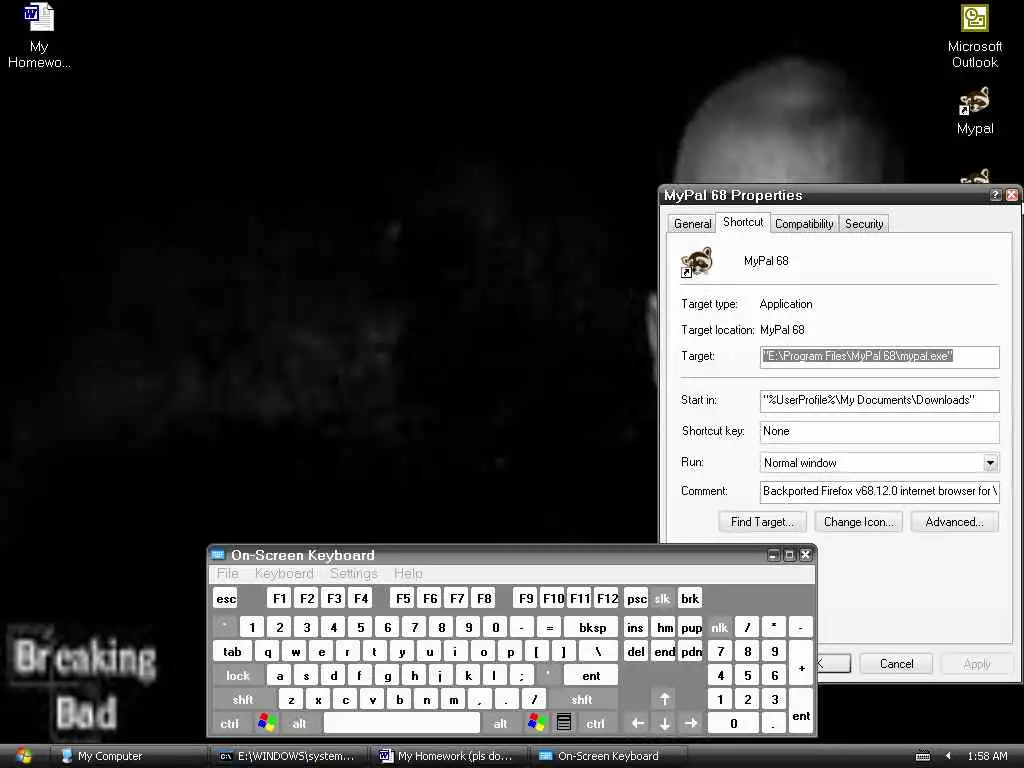The height and width of the screenshot is (768, 1024).
Task: Click the left arrow key on keyboard
Action: click(637, 723)
